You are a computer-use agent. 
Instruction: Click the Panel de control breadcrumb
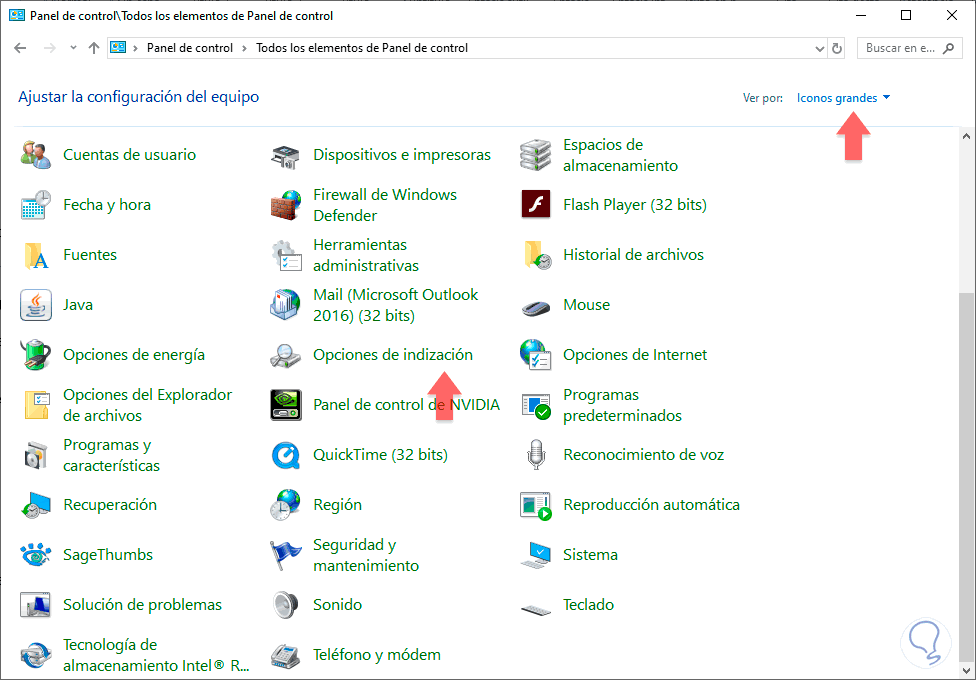189,48
